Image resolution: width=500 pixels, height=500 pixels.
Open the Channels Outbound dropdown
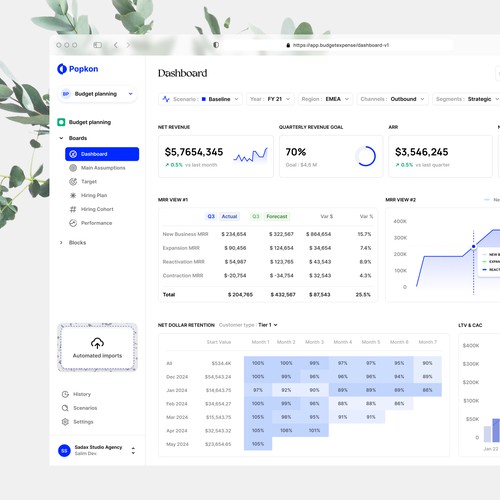point(393,99)
